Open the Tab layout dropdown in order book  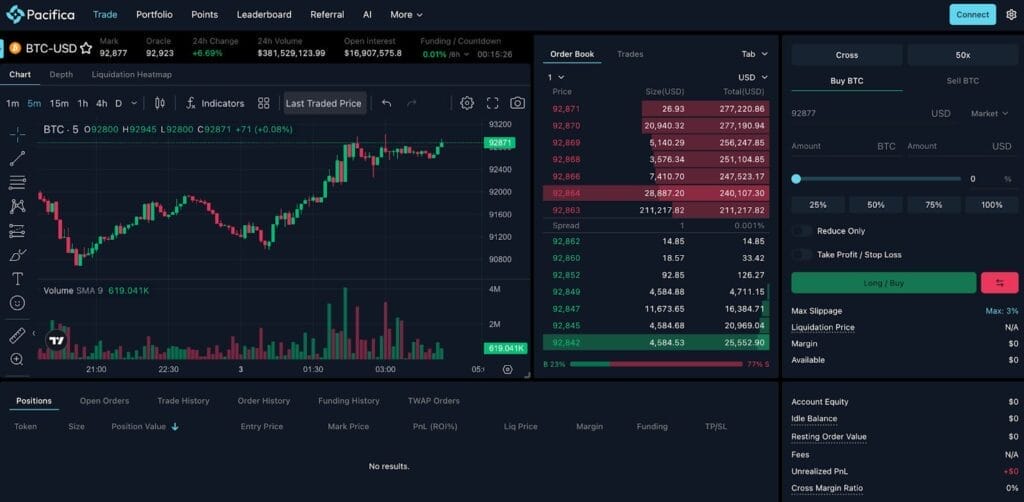754,54
